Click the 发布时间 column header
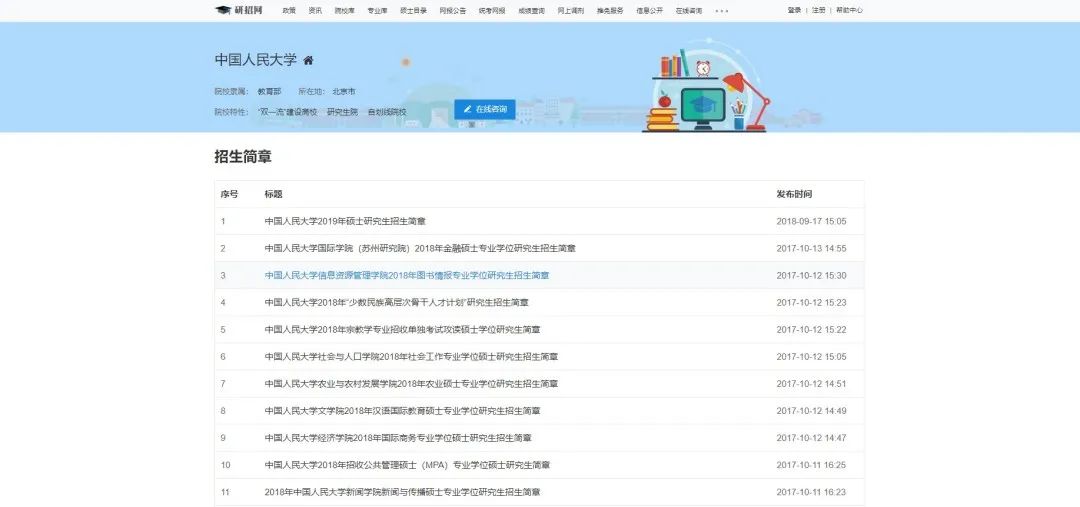Viewport: 1080px width, 507px height. [x=794, y=194]
